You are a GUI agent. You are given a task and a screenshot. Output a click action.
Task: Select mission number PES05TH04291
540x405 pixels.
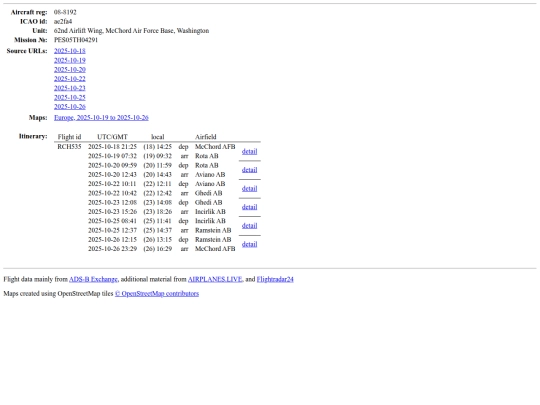pos(76,40)
